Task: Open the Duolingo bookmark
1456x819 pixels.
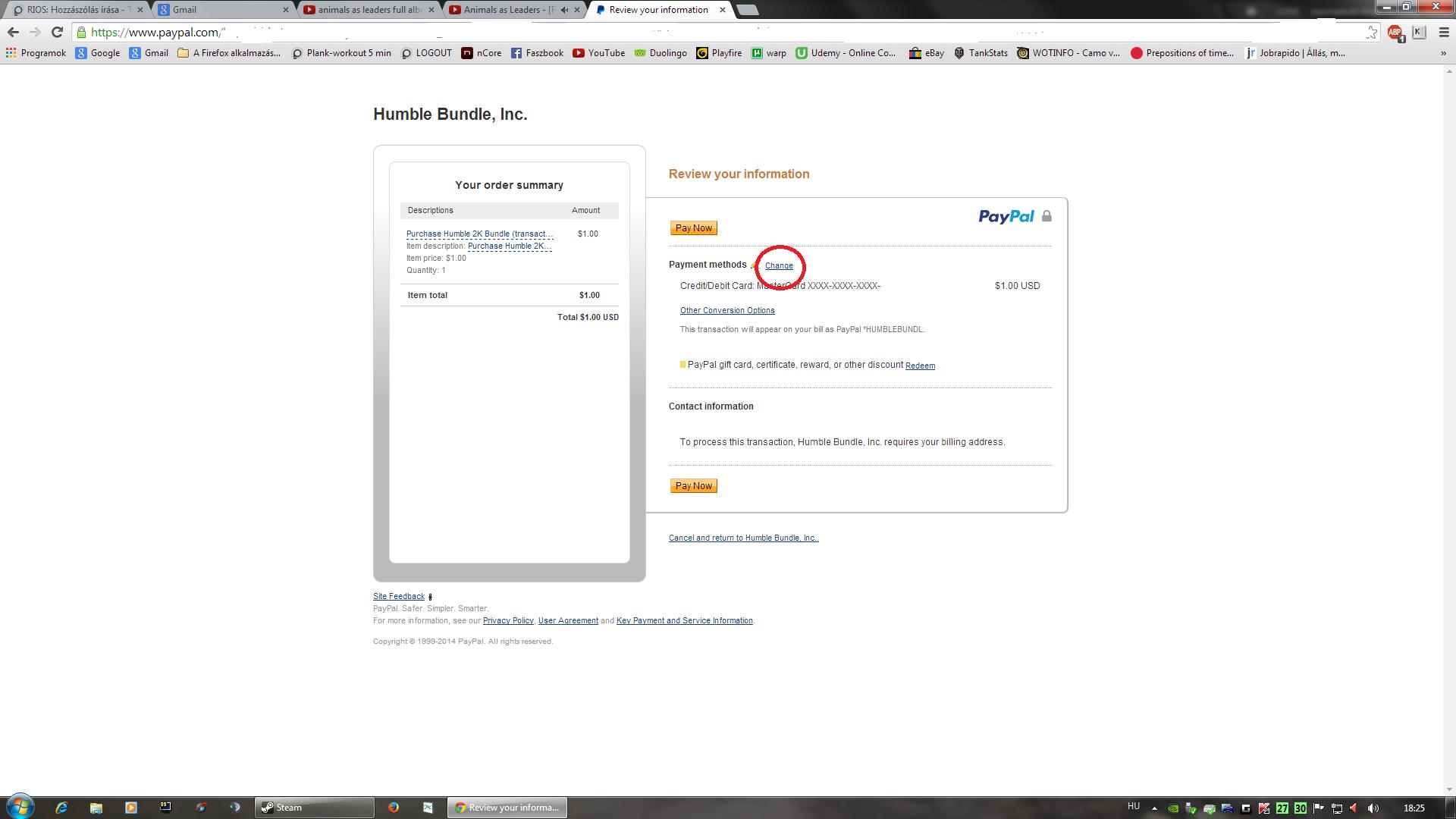Action: click(661, 53)
